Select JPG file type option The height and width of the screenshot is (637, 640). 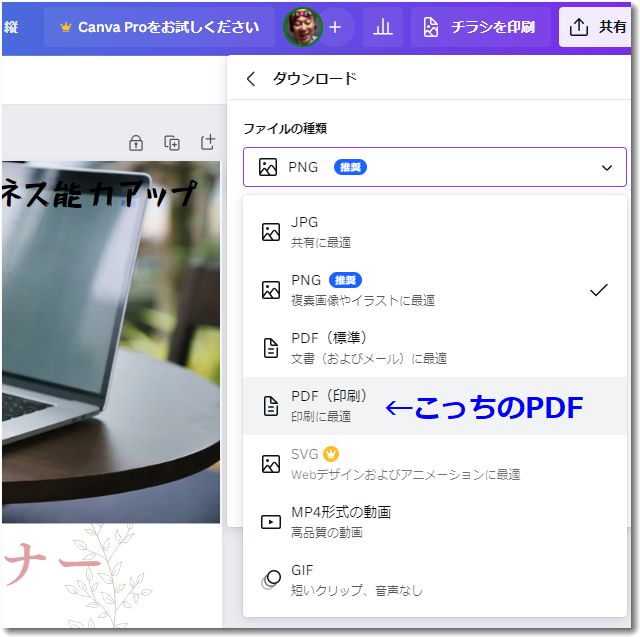pos(434,232)
